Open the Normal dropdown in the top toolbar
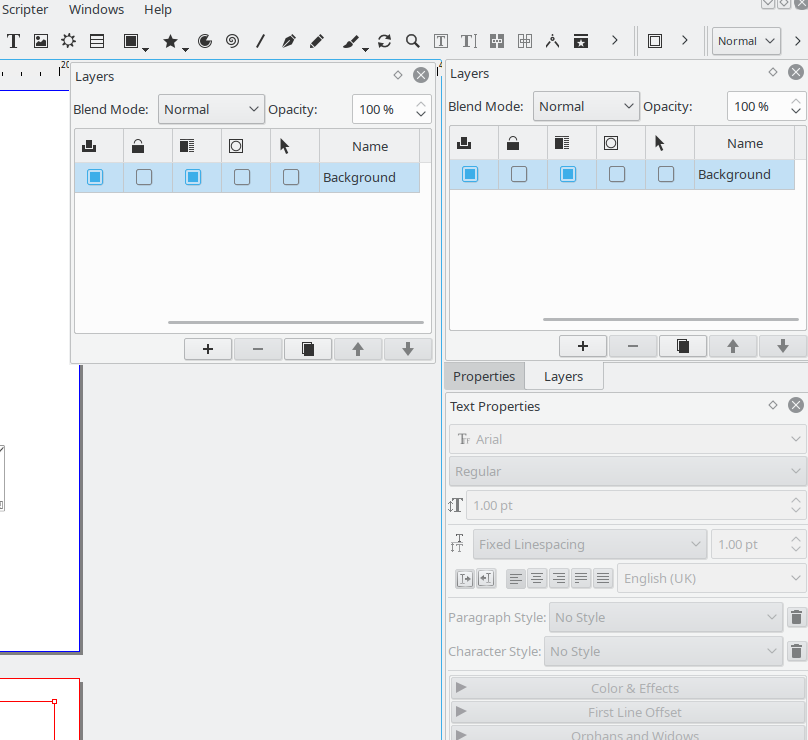 pyautogui.click(x=746, y=41)
